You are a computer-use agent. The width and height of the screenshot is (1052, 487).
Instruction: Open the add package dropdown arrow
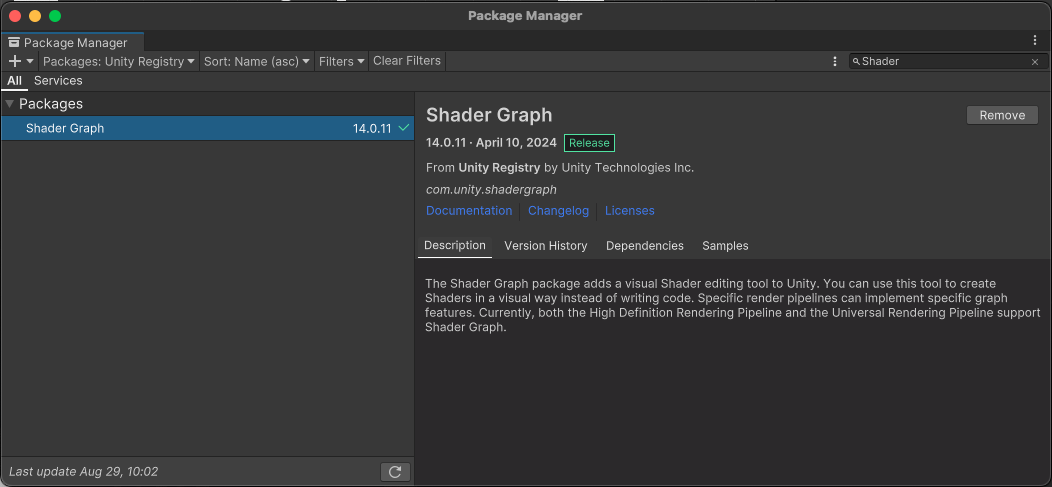[x=30, y=61]
